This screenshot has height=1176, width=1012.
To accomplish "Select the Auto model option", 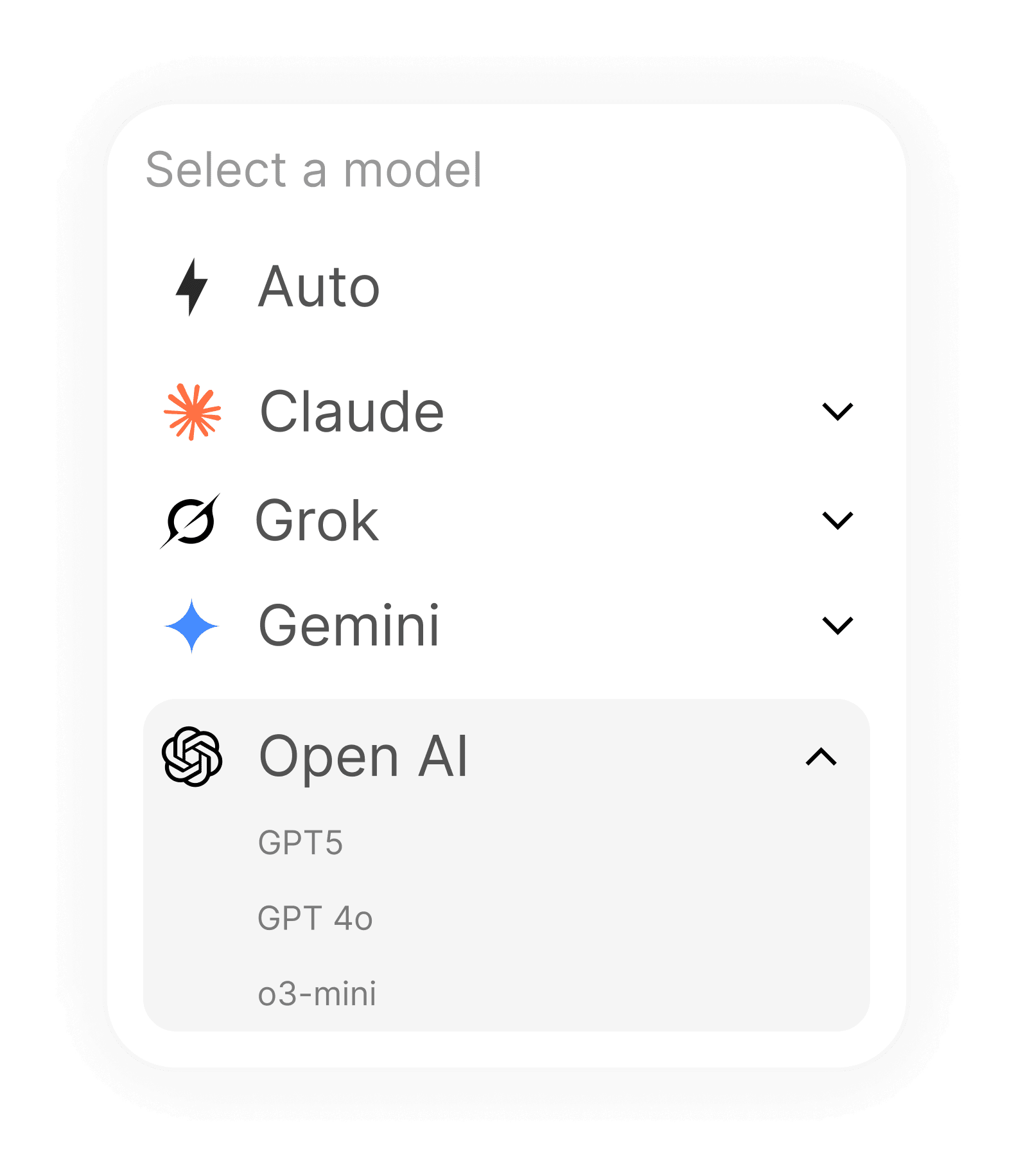I will pos(319,287).
